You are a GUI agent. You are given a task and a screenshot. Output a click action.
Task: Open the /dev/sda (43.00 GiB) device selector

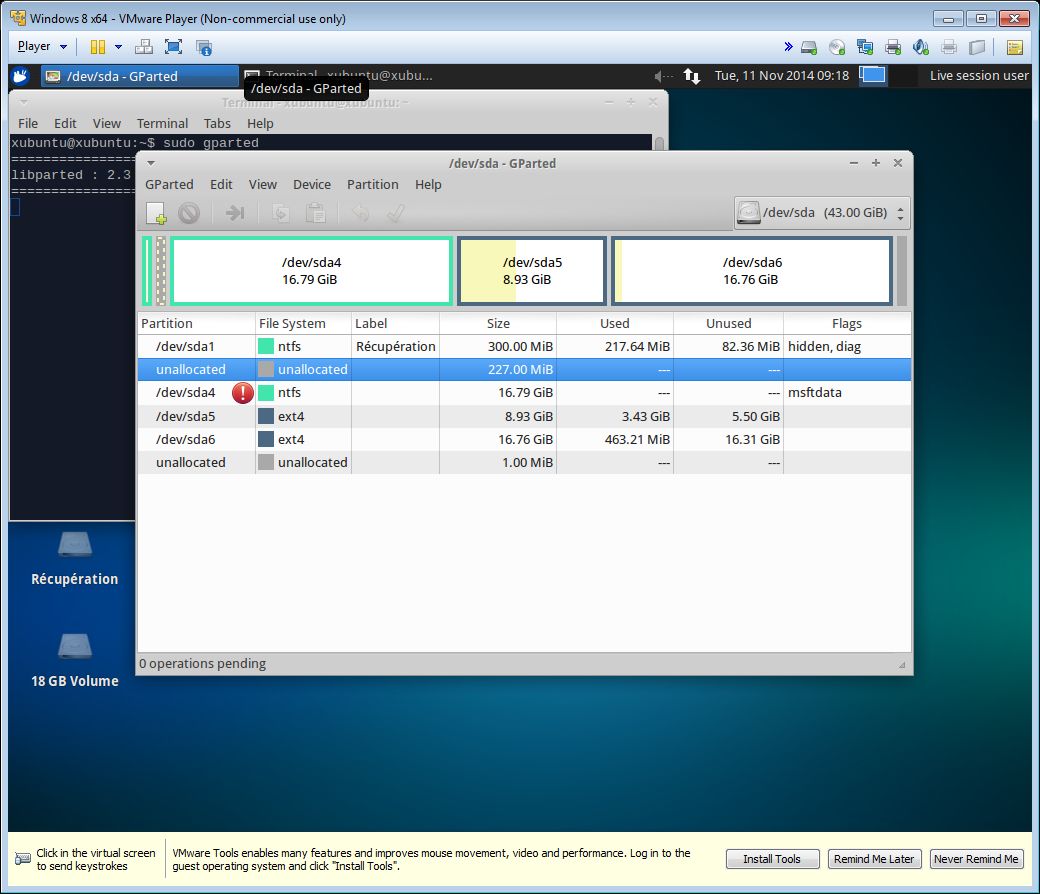[x=822, y=213]
